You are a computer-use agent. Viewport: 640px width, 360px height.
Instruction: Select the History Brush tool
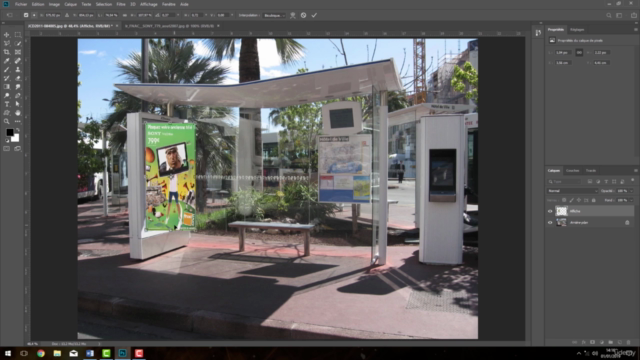point(7,78)
